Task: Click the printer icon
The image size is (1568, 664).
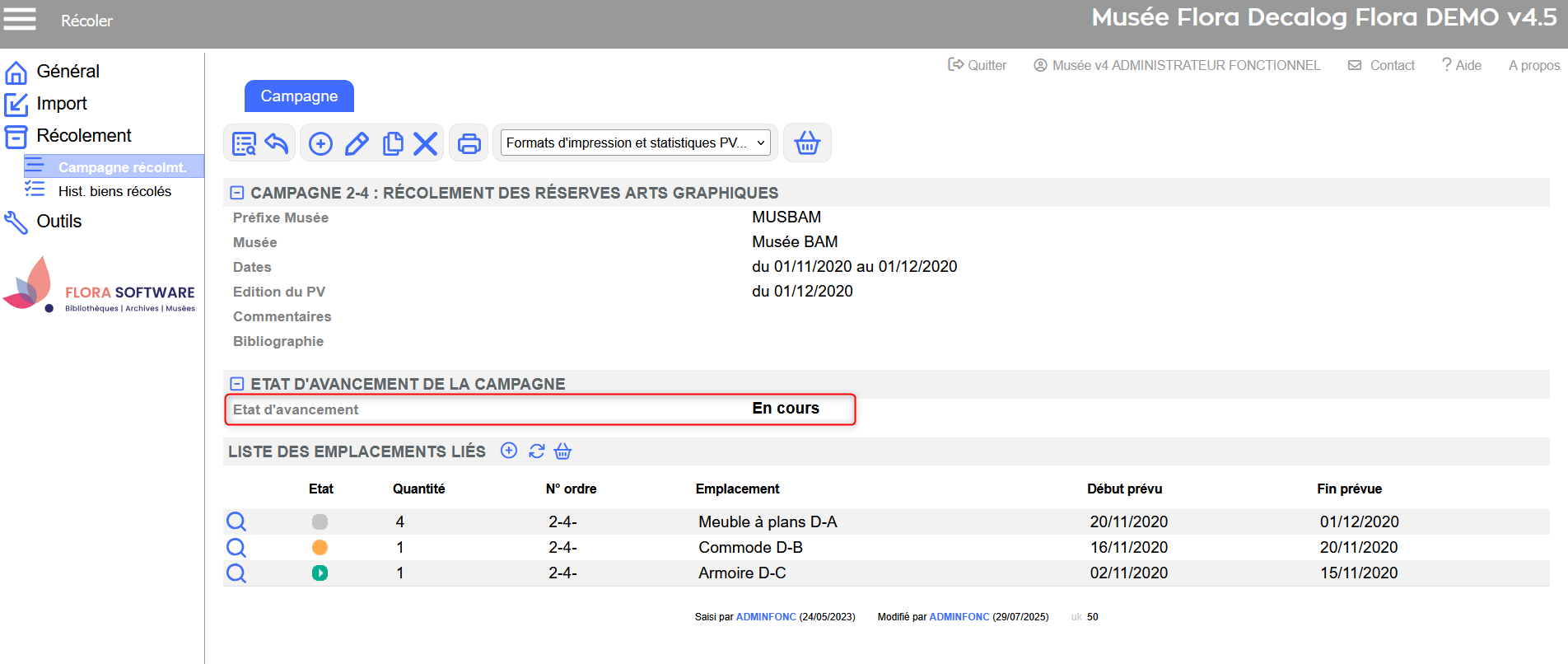Action: 469,143
